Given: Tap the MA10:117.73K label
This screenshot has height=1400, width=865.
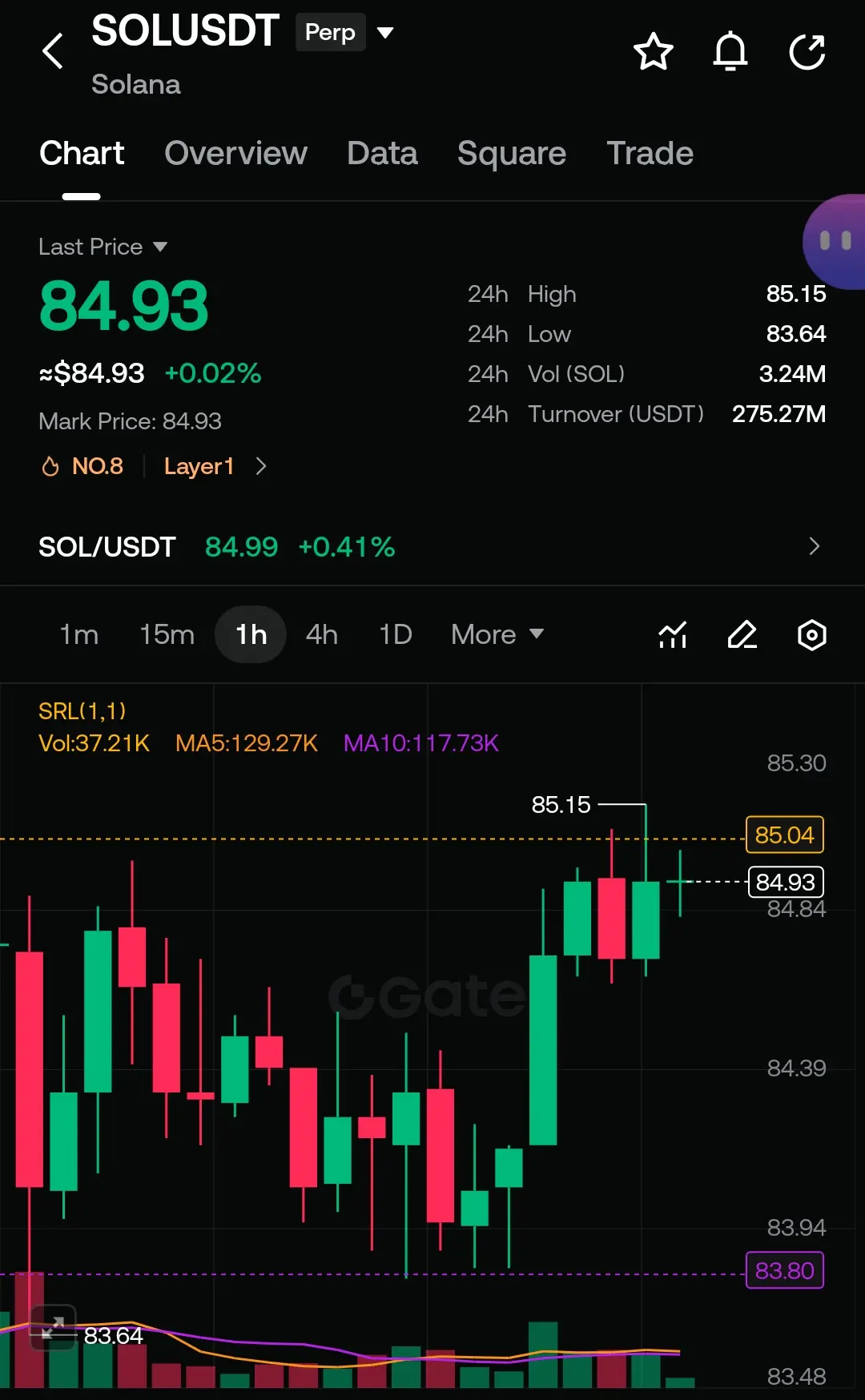Looking at the screenshot, I should point(421,743).
